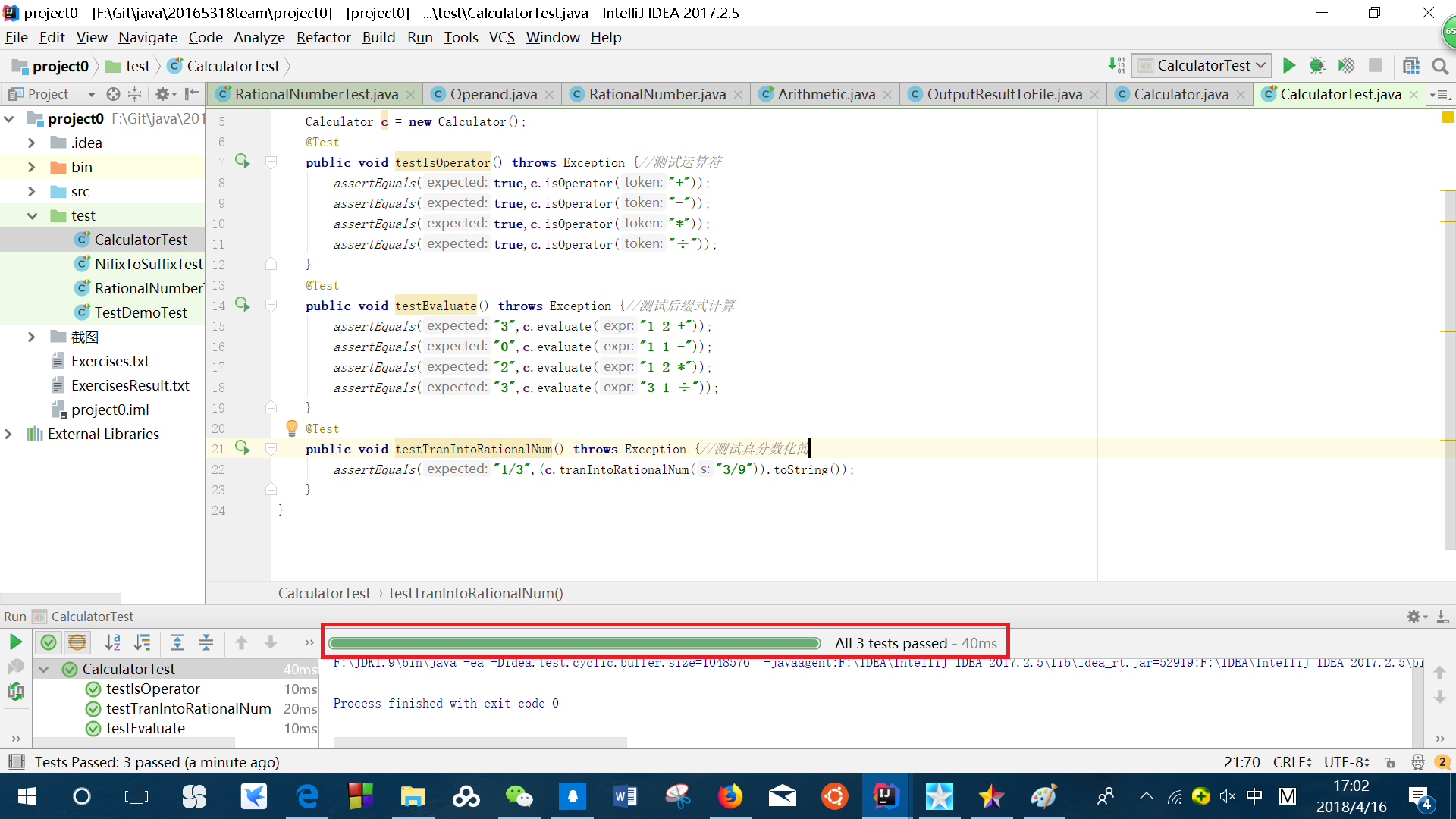Switch to Arithmetic.java tab
The height and width of the screenshot is (819, 1456).
pyautogui.click(x=827, y=94)
